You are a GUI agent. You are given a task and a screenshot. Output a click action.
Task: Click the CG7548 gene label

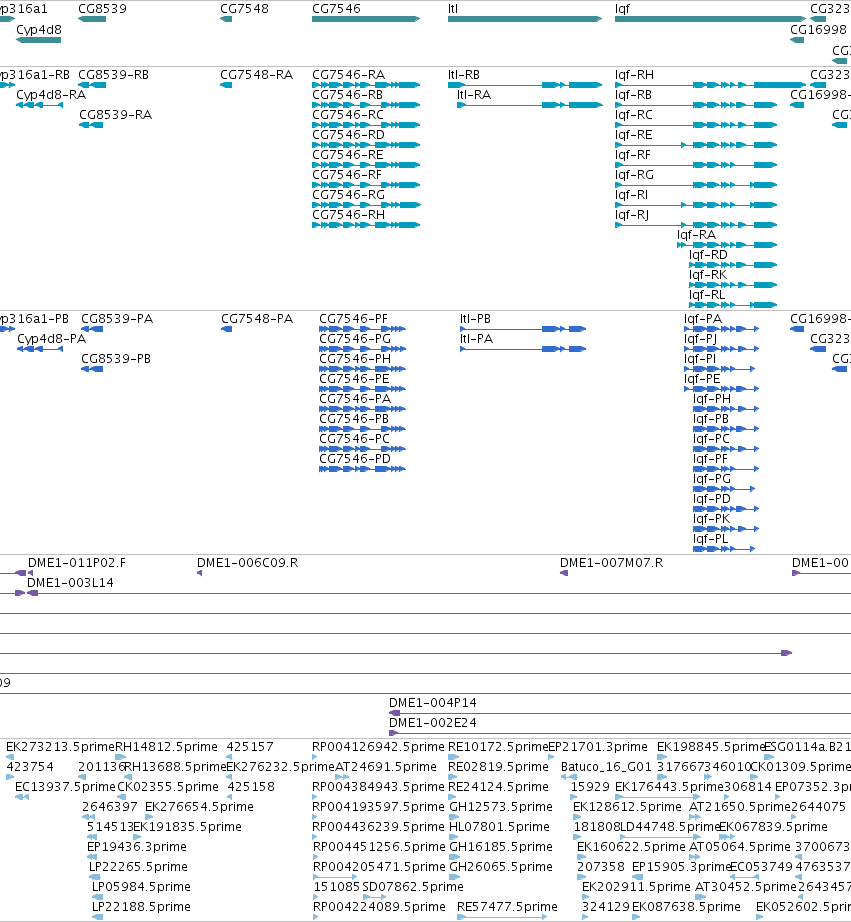pyautogui.click(x=244, y=9)
